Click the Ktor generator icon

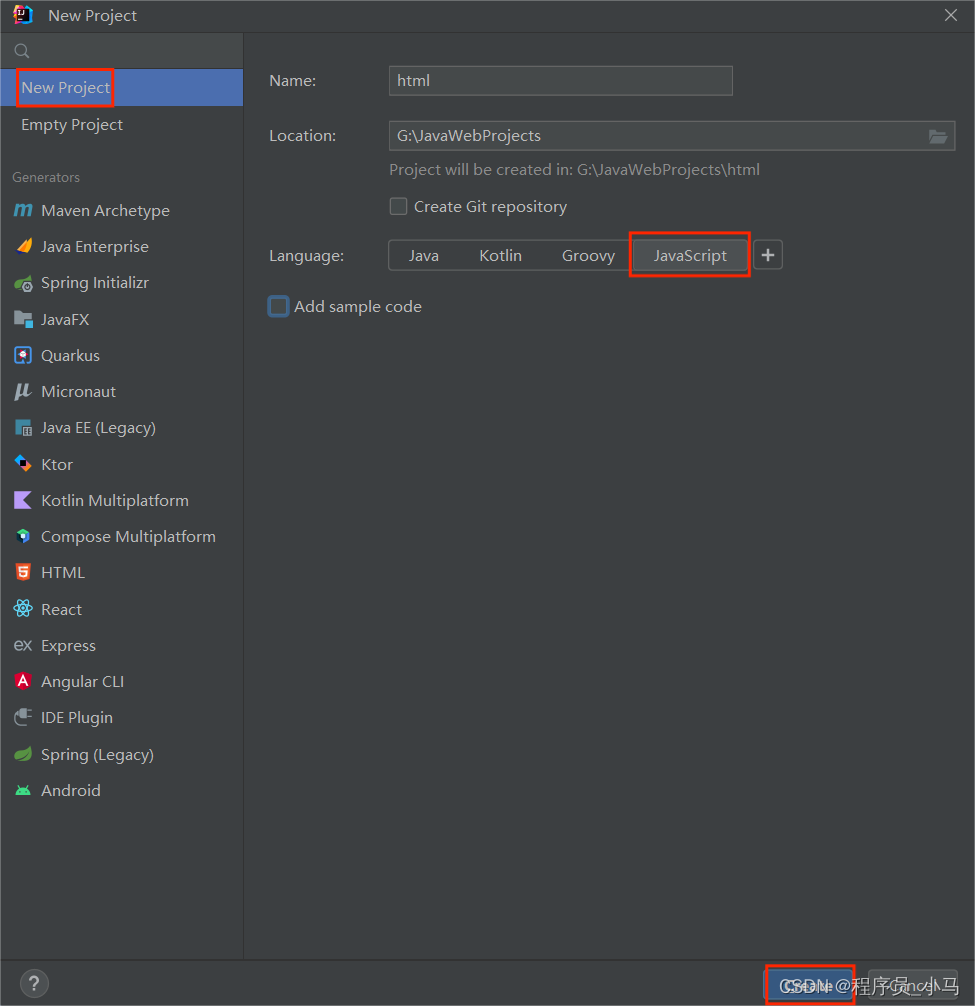[x=23, y=464]
